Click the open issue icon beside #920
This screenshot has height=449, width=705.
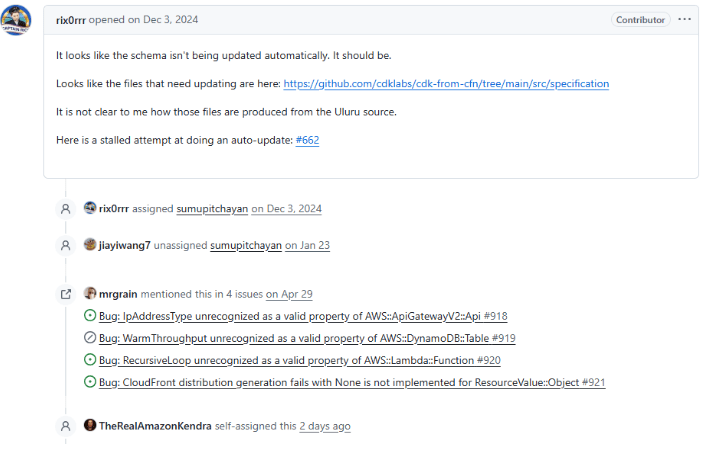[x=90, y=360]
